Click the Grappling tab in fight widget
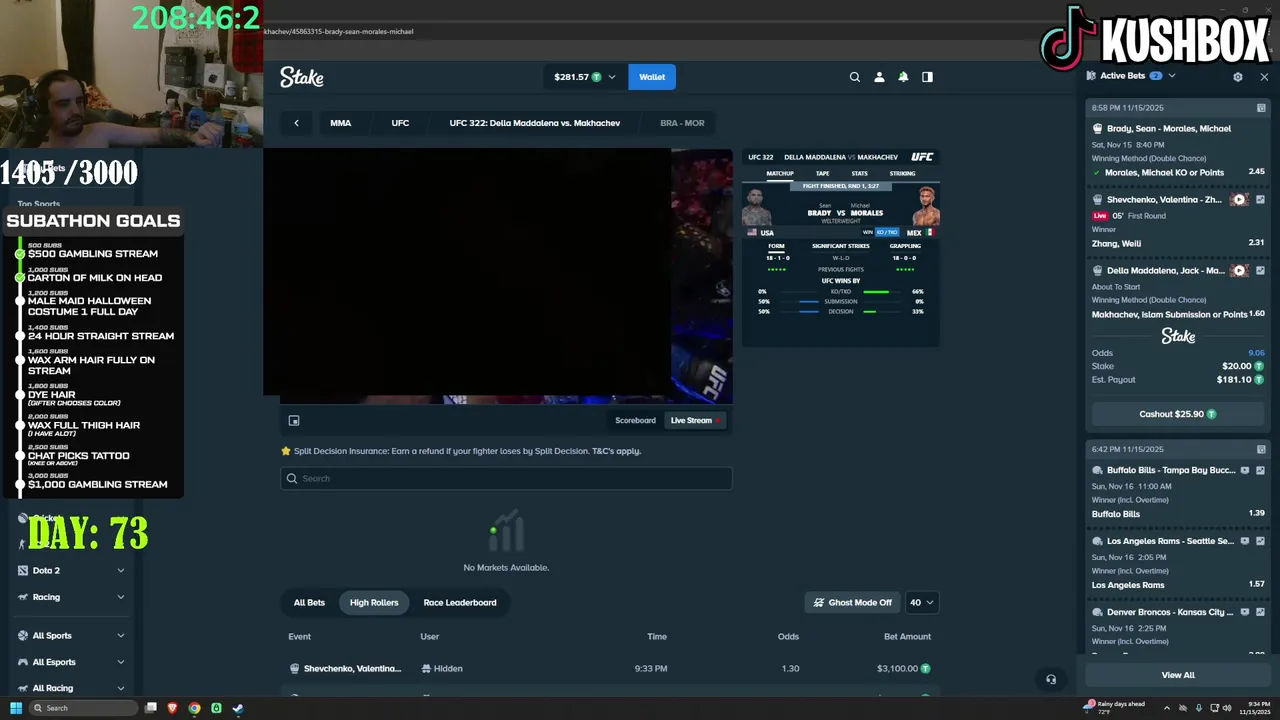Screen dimensions: 1280x720 tap(905, 246)
